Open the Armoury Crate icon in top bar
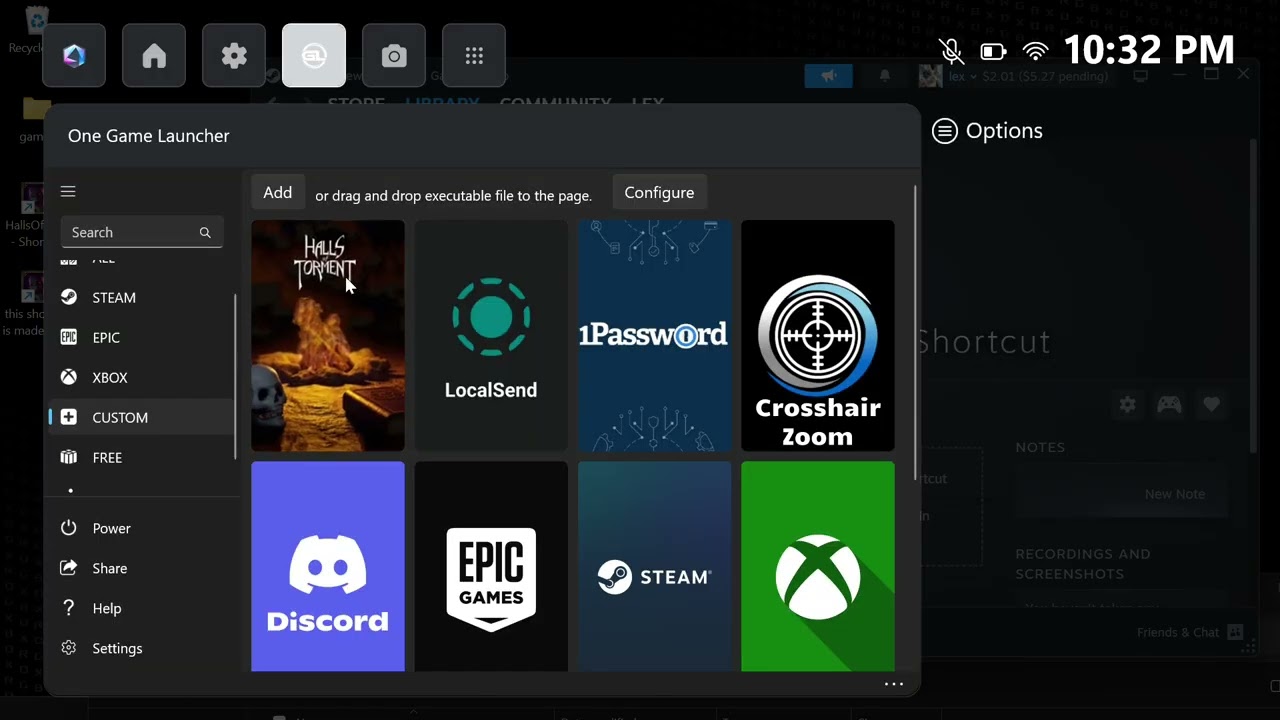Image resolution: width=1280 pixels, height=720 pixels. (x=74, y=56)
